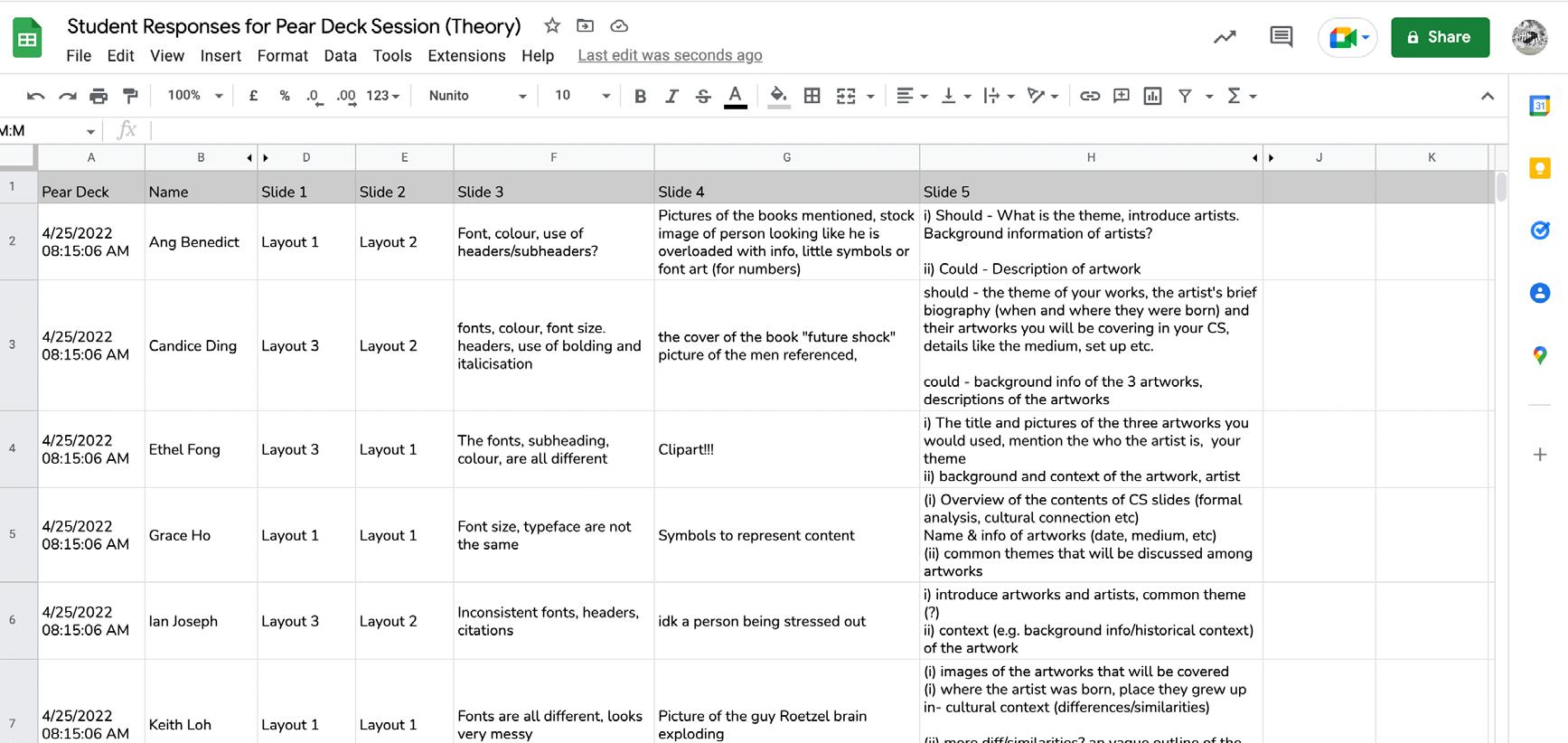Collapse the menus with the up chevron

1488,96
